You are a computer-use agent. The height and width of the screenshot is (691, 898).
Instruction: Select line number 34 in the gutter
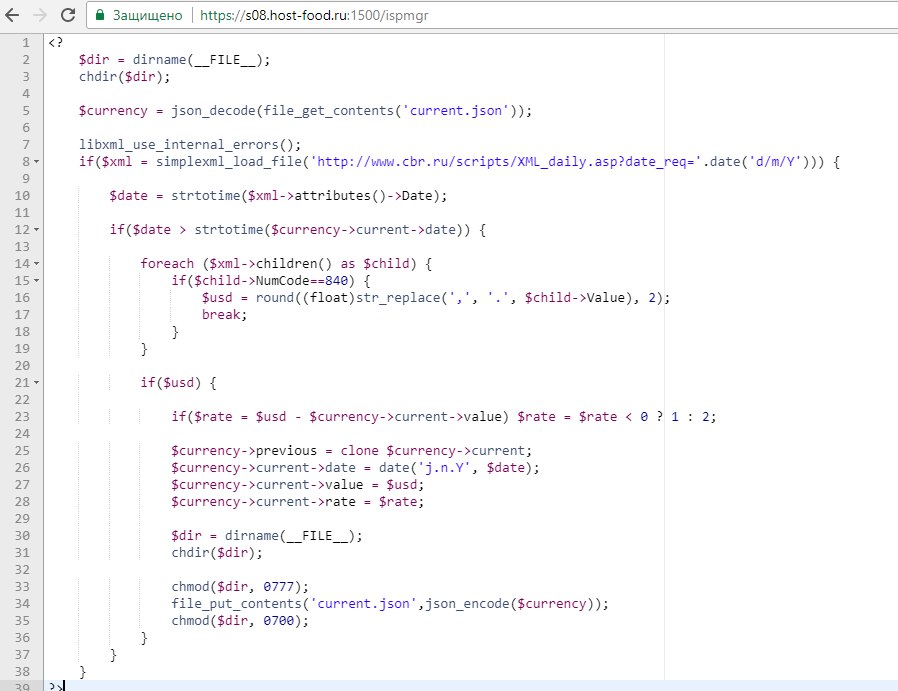click(22, 604)
